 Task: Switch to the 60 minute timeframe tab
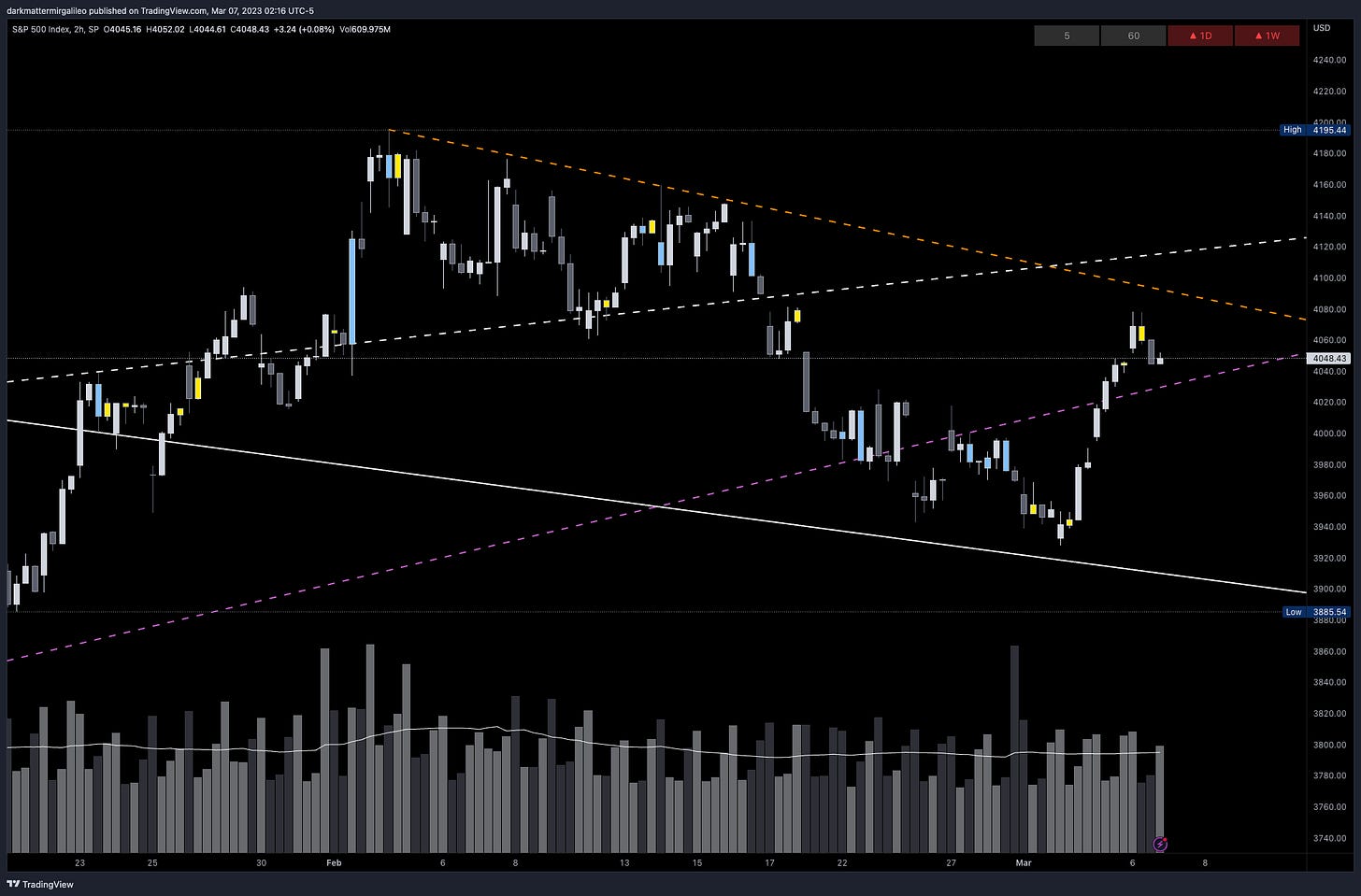pyautogui.click(x=1133, y=36)
